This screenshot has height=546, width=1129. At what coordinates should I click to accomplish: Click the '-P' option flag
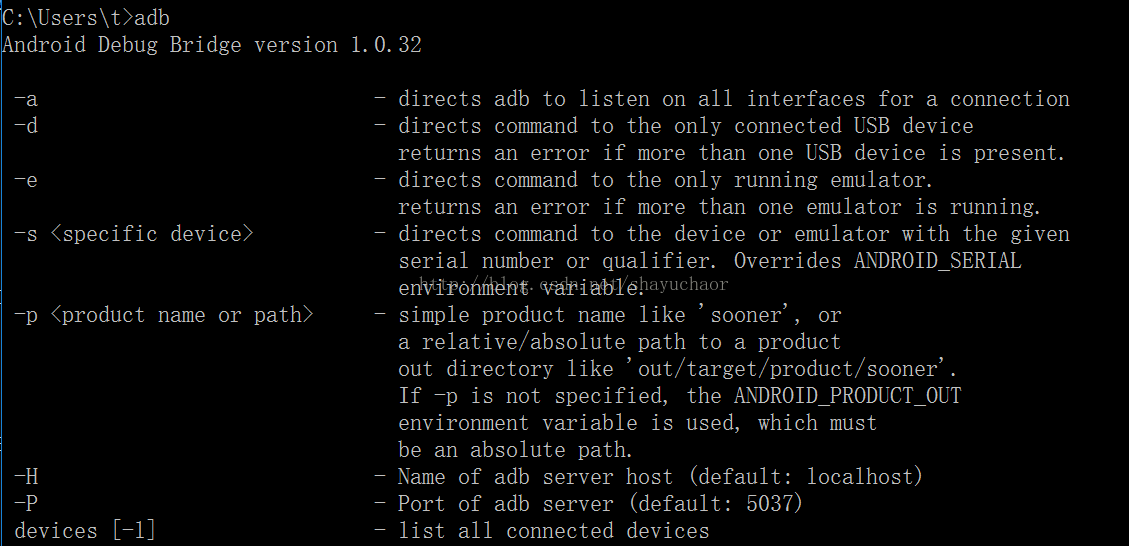26,504
